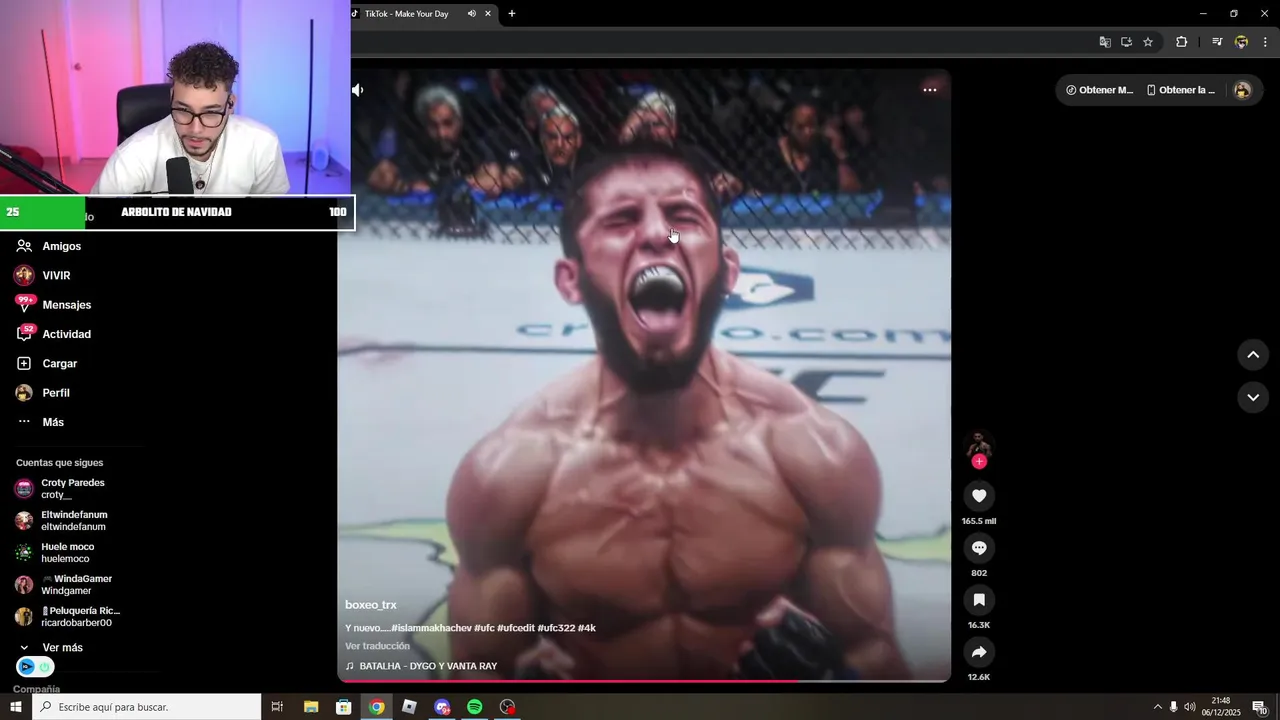The width and height of the screenshot is (1280, 720).
Task: Expand the Más menu in the sidebar
Action: coord(53,422)
